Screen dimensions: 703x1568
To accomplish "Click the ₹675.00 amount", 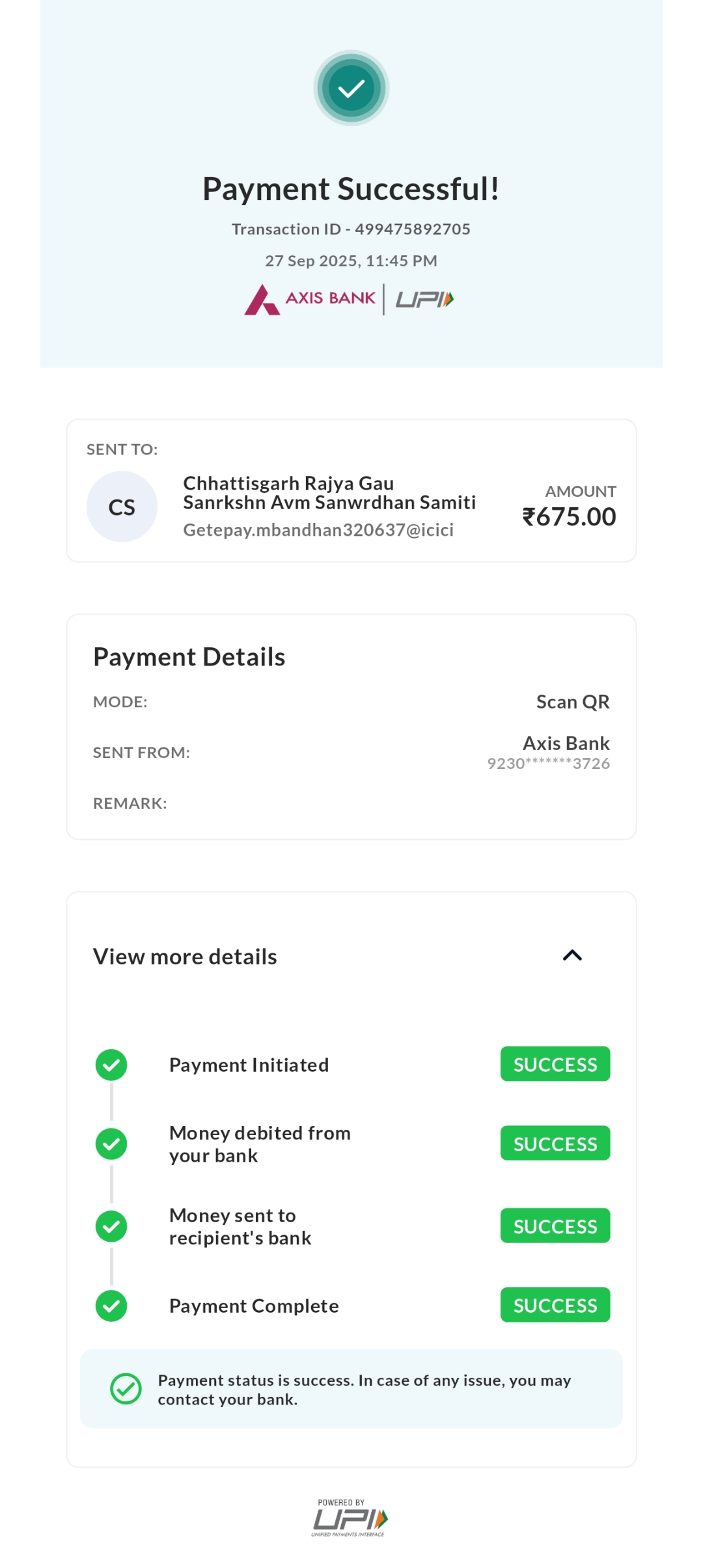I will tap(569, 517).
